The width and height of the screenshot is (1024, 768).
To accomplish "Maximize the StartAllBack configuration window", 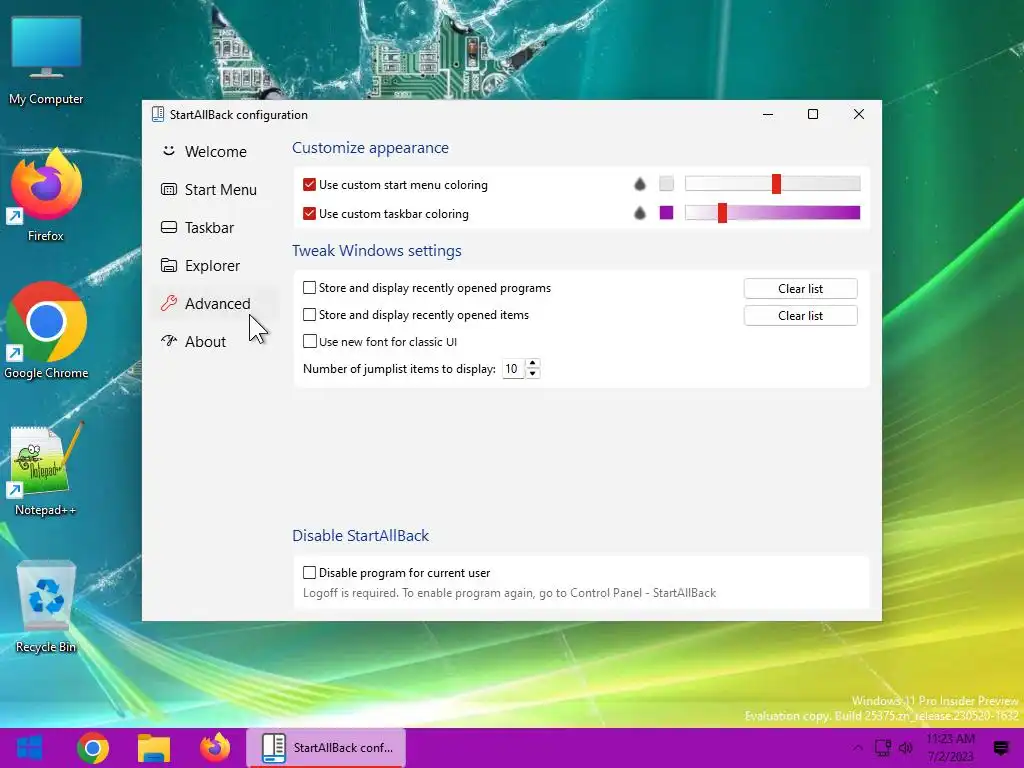I will 813,114.
